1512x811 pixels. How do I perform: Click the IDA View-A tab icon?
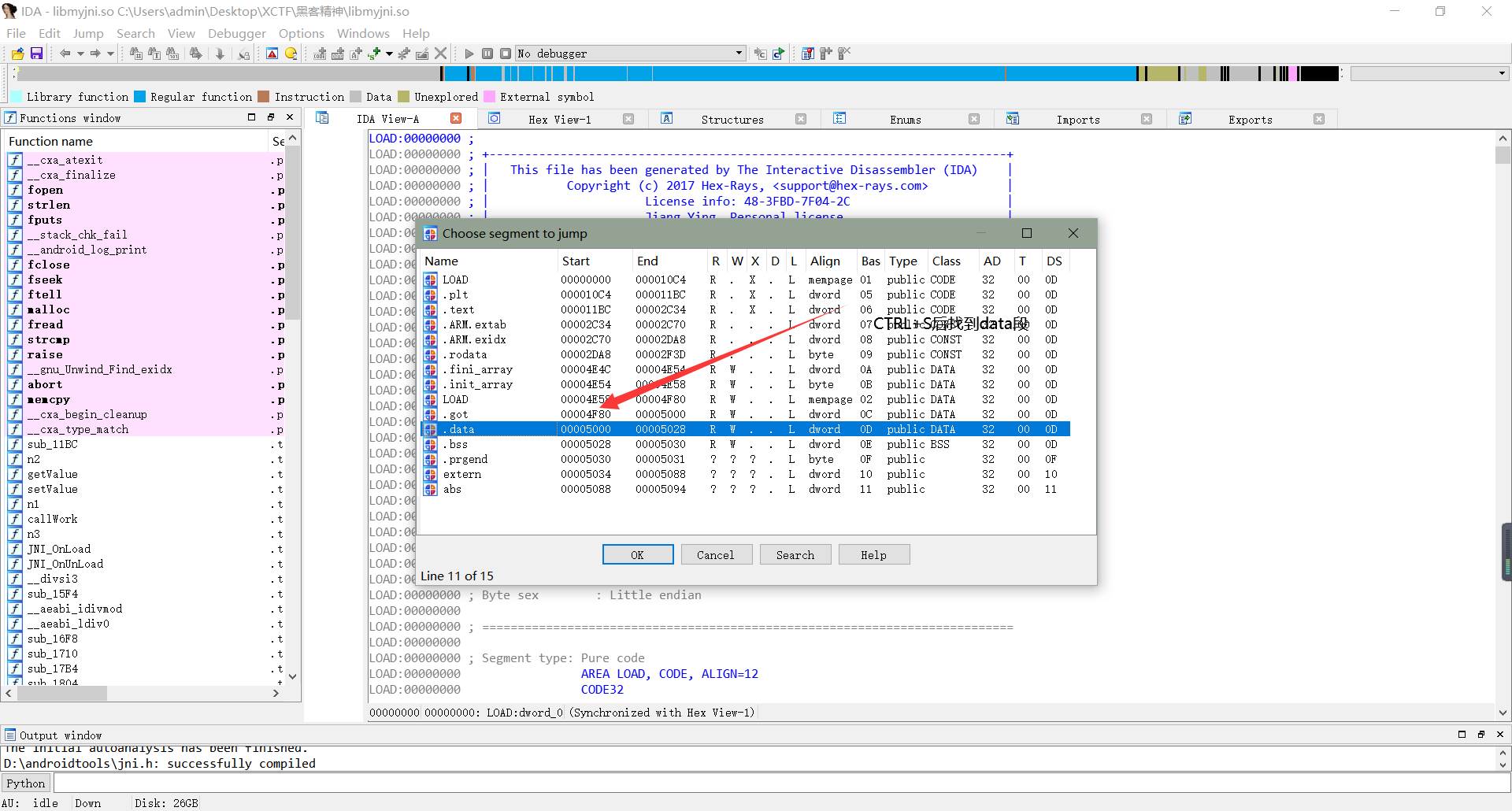[x=322, y=118]
